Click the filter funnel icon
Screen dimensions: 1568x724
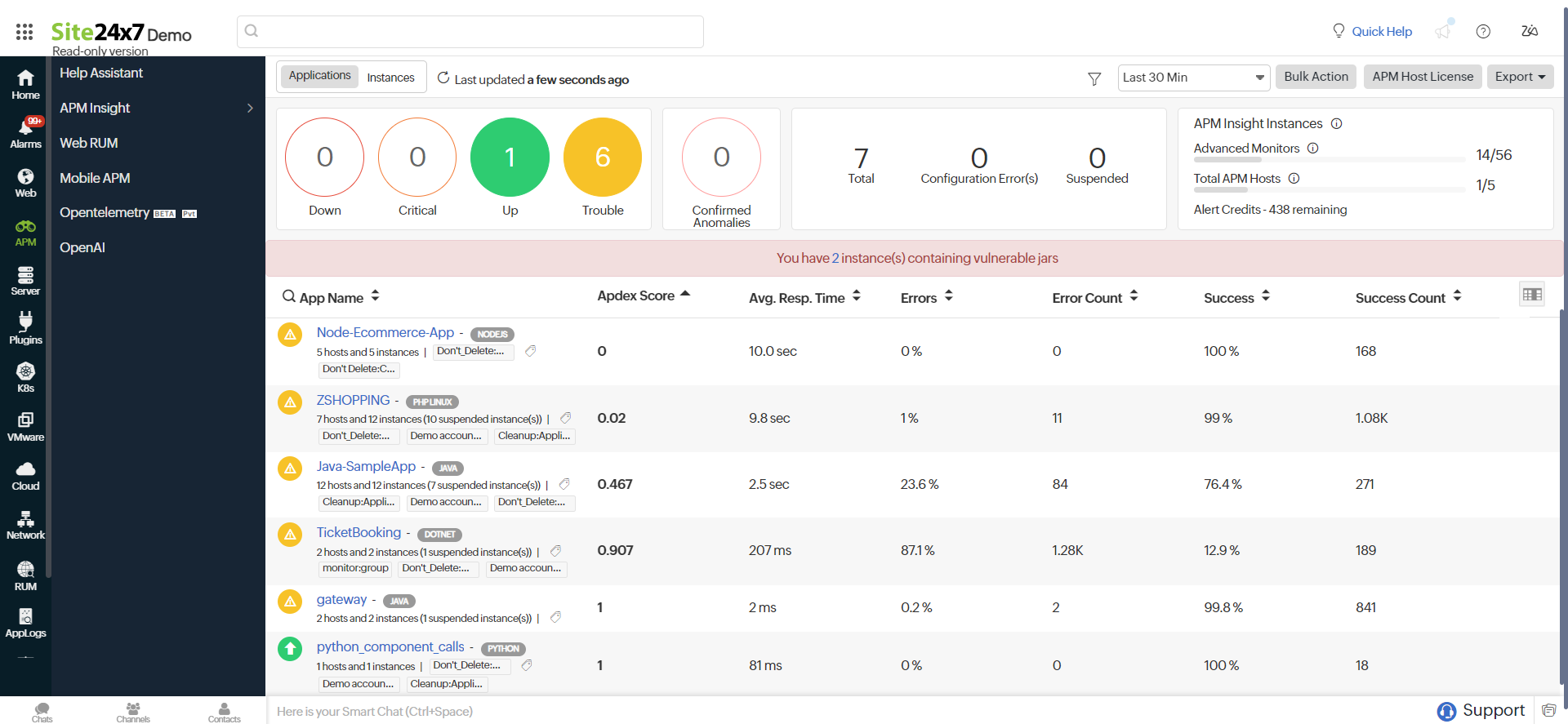pyautogui.click(x=1094, y=78)
